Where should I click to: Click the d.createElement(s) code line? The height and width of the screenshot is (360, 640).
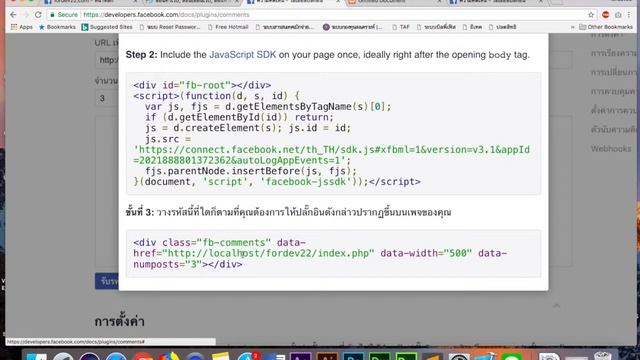point(248,128)
